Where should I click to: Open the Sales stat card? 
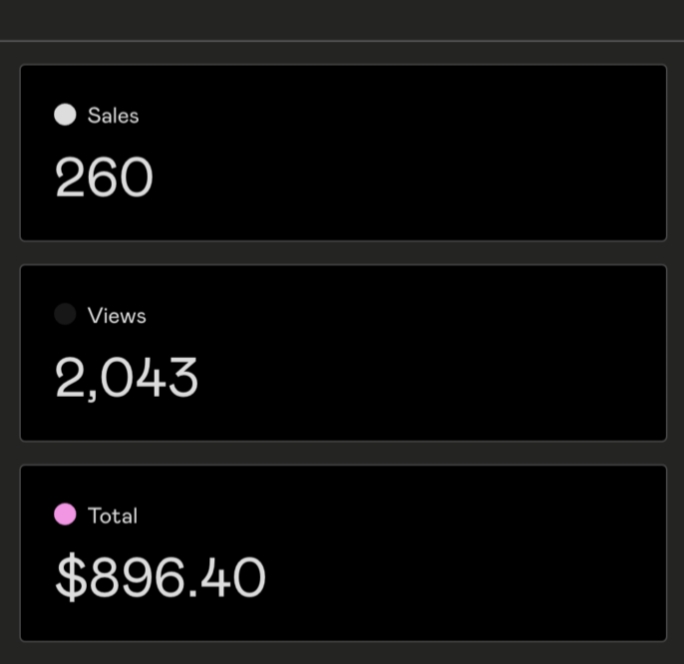(343, 153)
